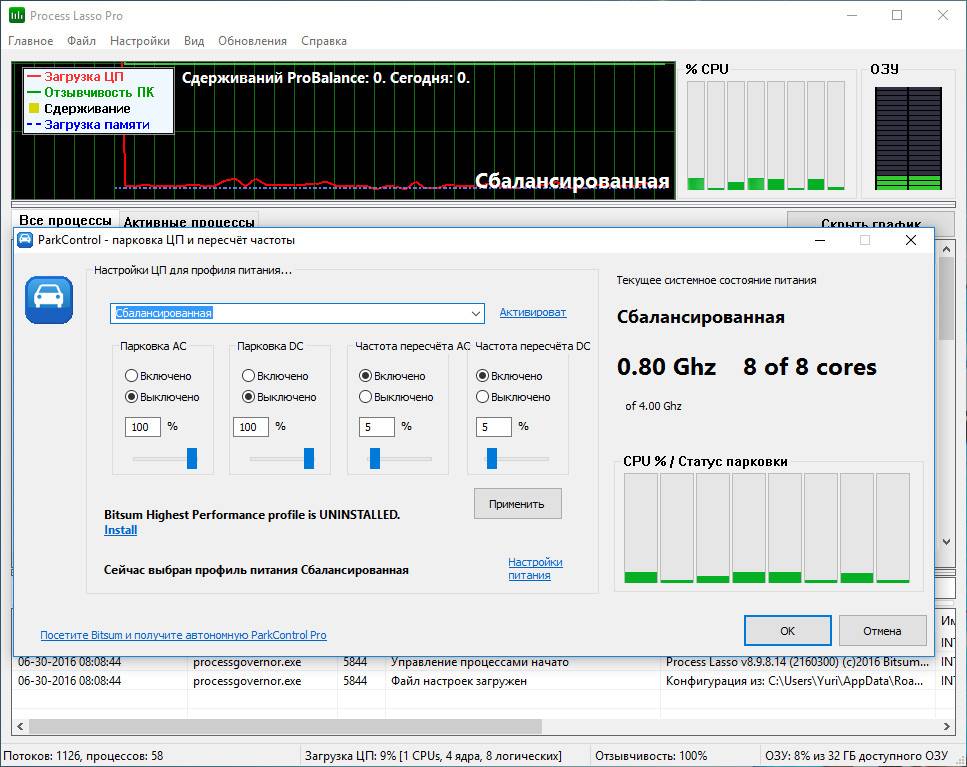Click the Install link for Bitsum profile
967x767 pixels.
(121, 530)
